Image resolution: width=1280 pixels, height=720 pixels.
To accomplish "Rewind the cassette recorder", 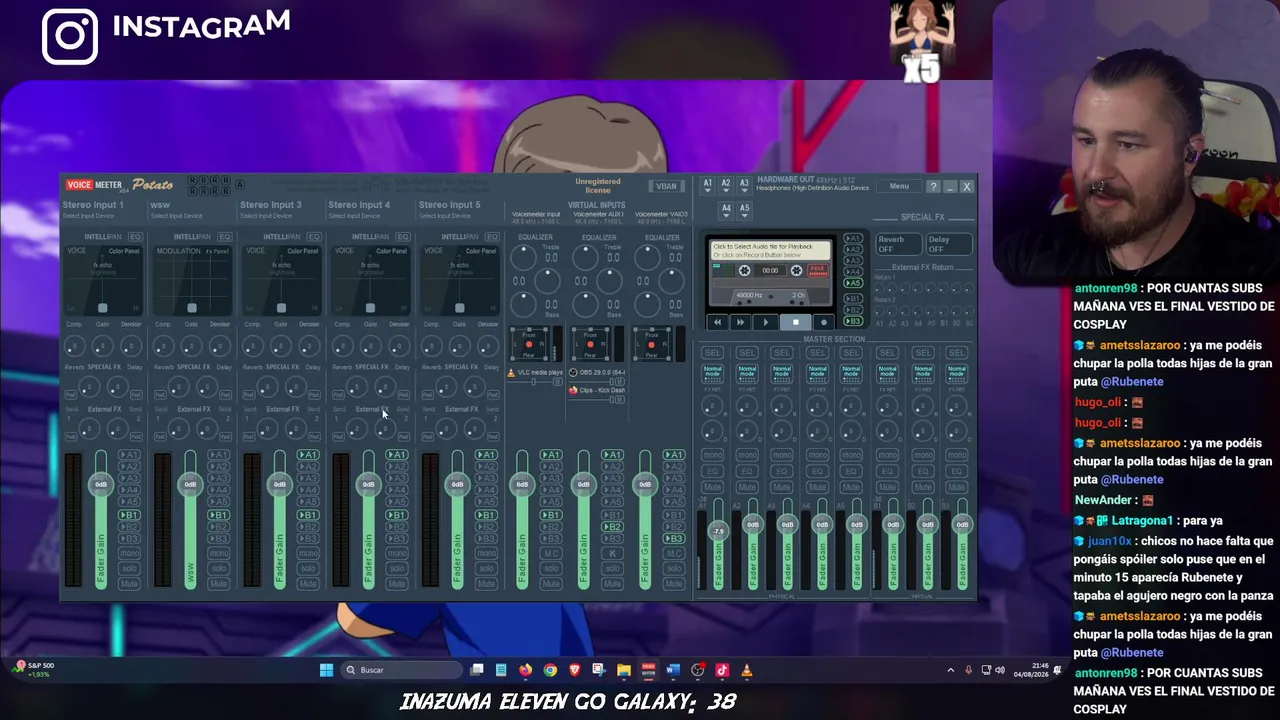I will coord(717,322).
